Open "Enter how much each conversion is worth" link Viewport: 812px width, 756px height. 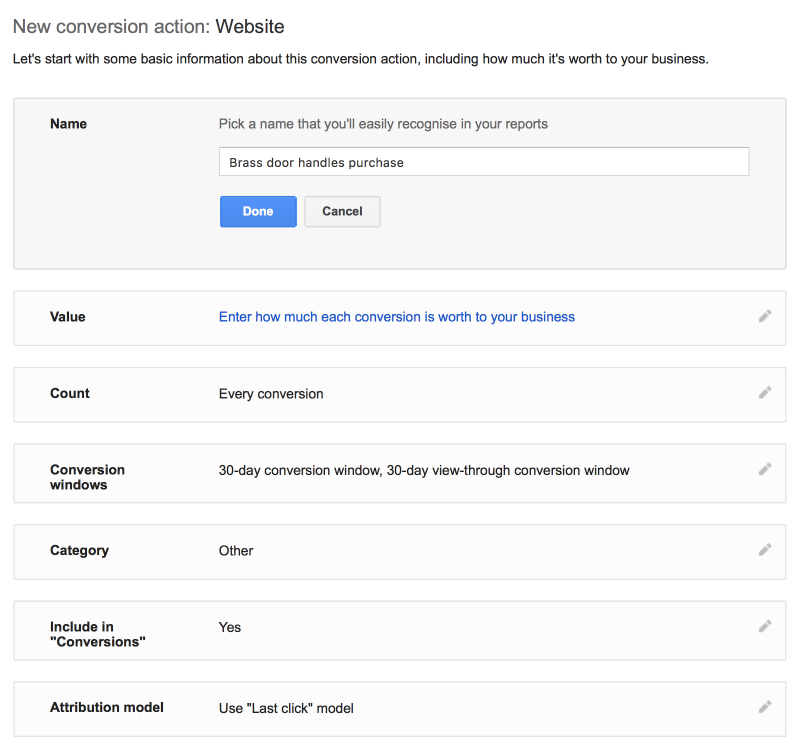[396, 317]
